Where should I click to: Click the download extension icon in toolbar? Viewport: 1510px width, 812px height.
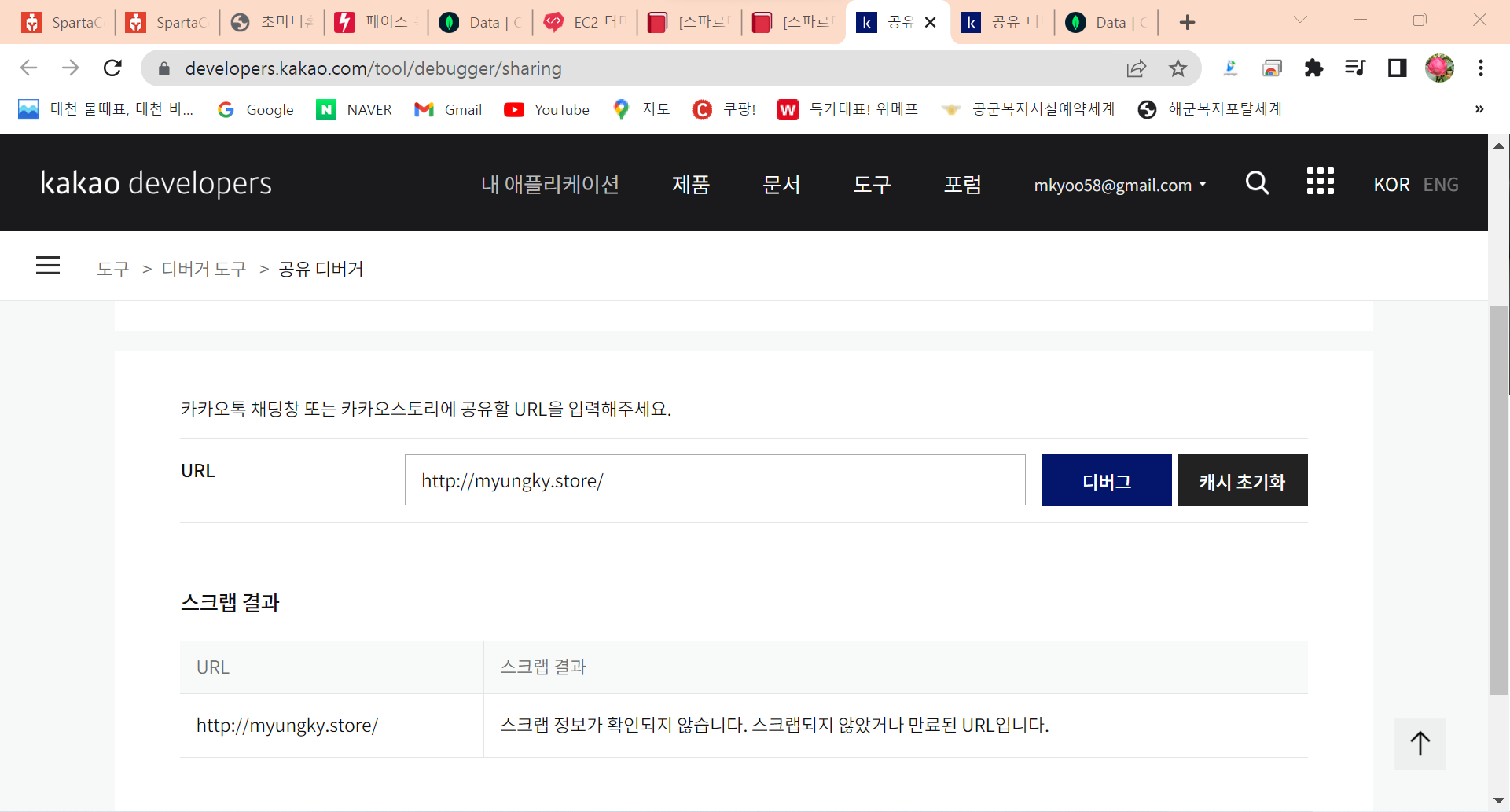(1231, 68)
